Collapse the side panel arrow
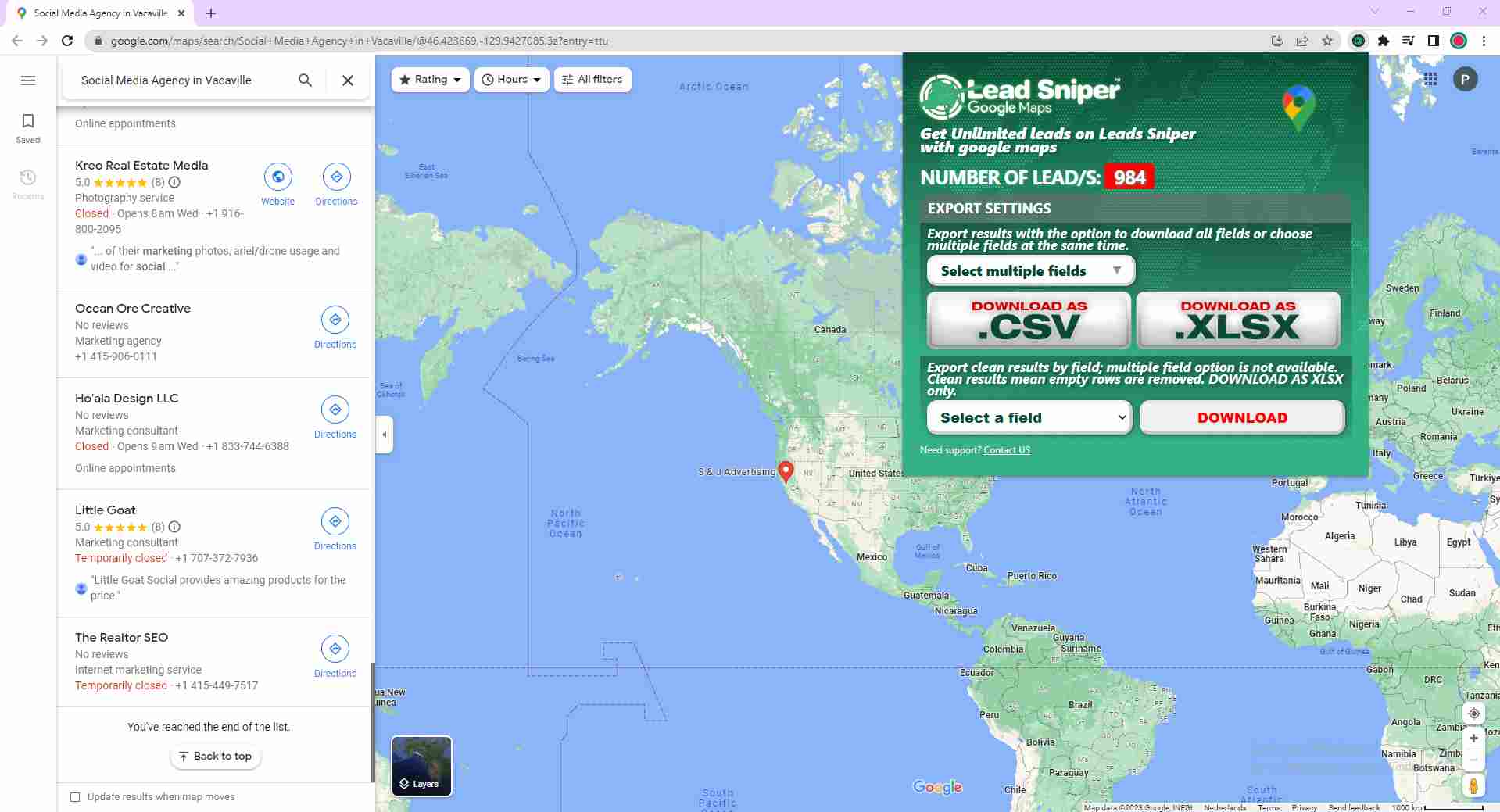 click(384, 435)
